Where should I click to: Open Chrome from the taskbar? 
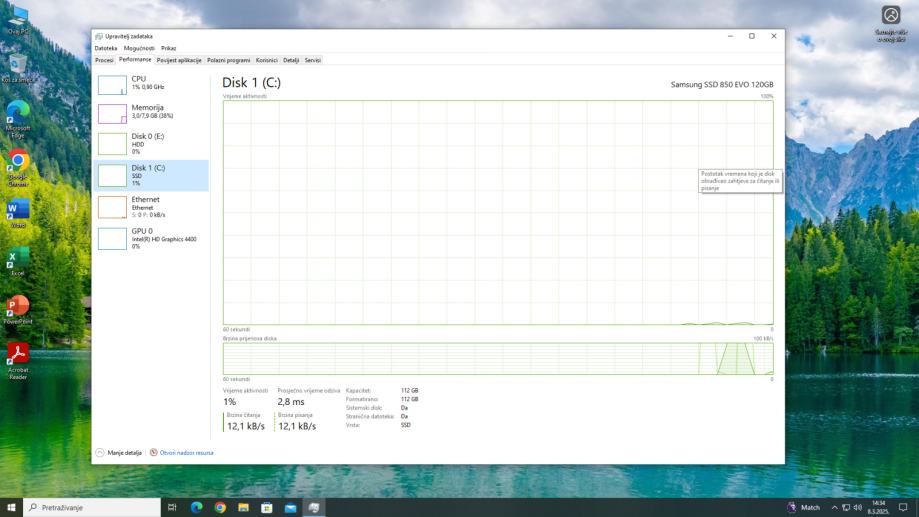pyautogui.click(x=220, y=508)
